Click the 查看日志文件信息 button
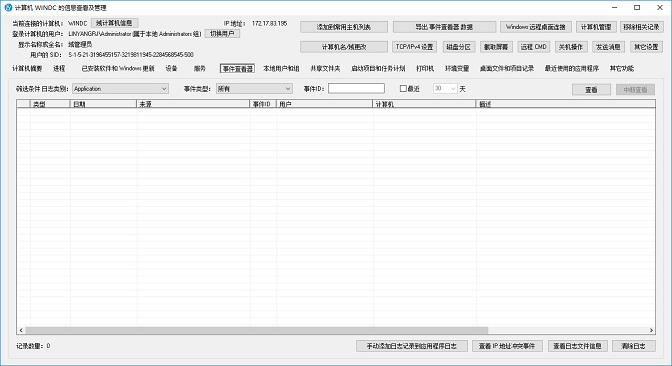The height and width of the screenshot is (366, 672). [578, 346]
